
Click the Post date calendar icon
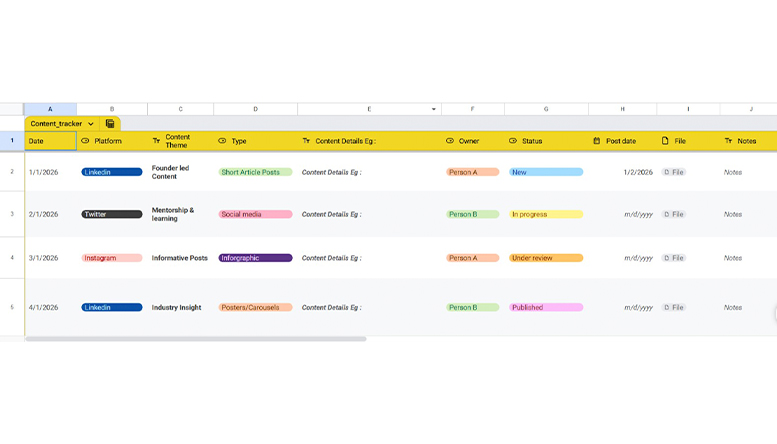597,141
